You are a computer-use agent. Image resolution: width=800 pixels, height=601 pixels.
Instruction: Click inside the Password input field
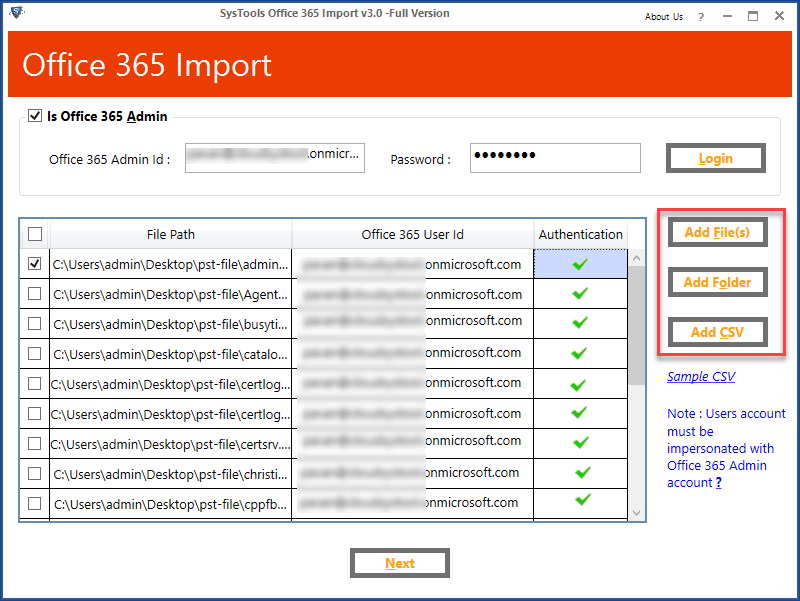tap(555, 157)
